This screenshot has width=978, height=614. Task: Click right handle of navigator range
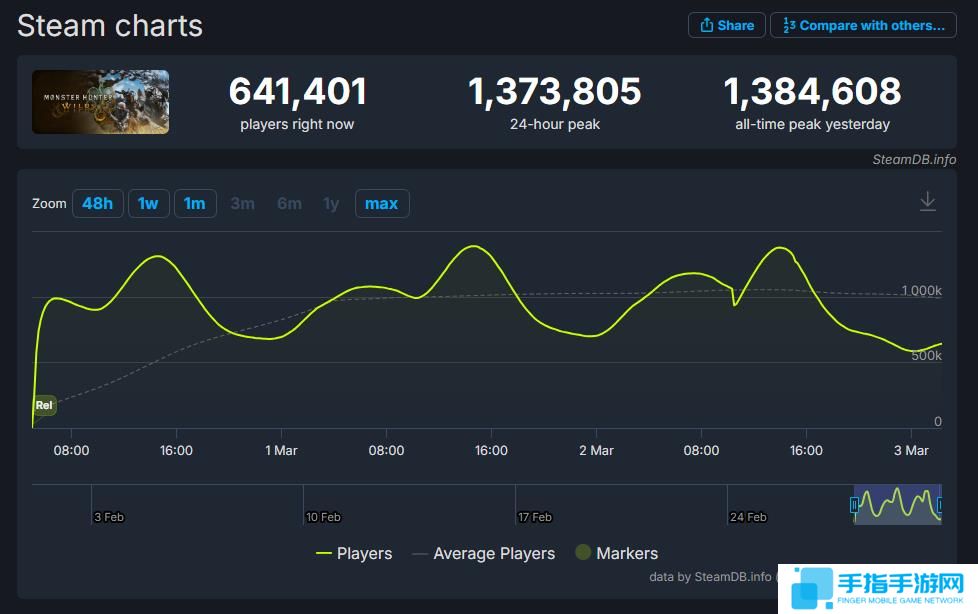click(940, 505)
